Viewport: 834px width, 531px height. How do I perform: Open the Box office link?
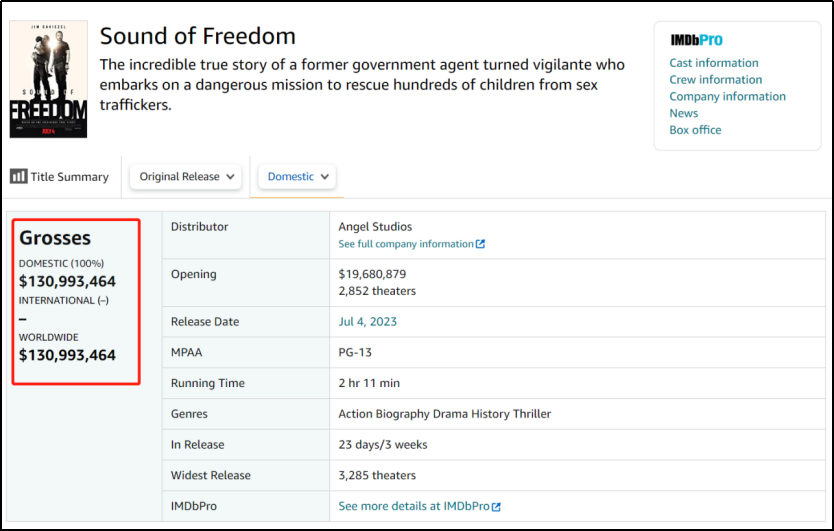[x=695, y=130]
